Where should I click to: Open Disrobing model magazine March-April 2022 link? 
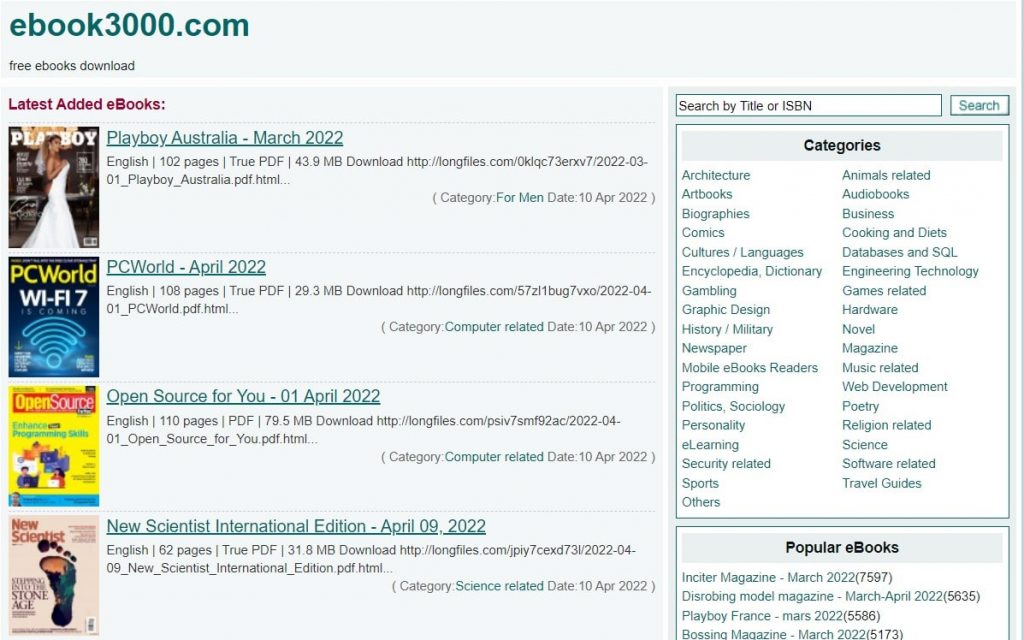pos(812,596)
